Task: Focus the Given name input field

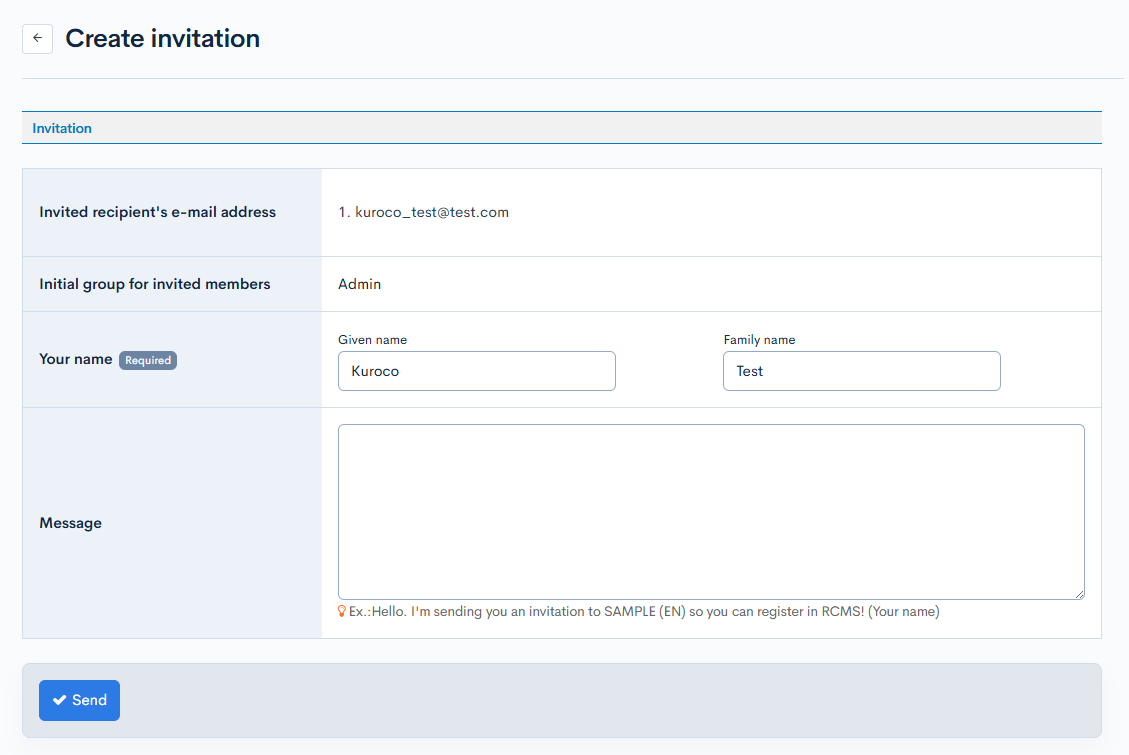Action: [x=476, y=371]
